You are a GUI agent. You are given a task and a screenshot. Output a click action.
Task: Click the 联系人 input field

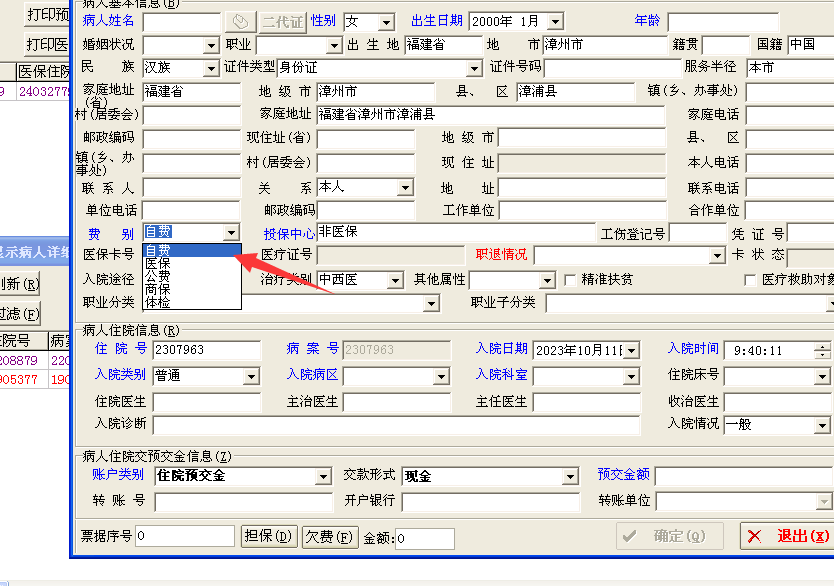pos(191,188)
